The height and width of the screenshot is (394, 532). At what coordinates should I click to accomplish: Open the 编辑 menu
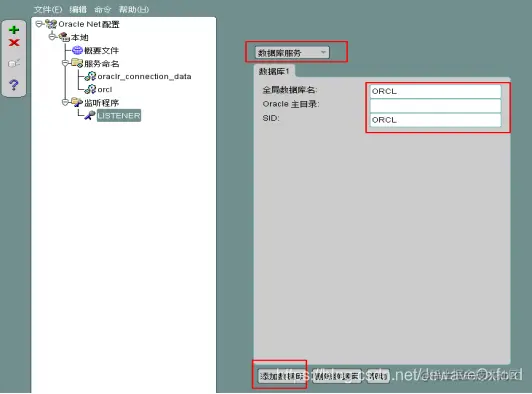tap(78, 10)
